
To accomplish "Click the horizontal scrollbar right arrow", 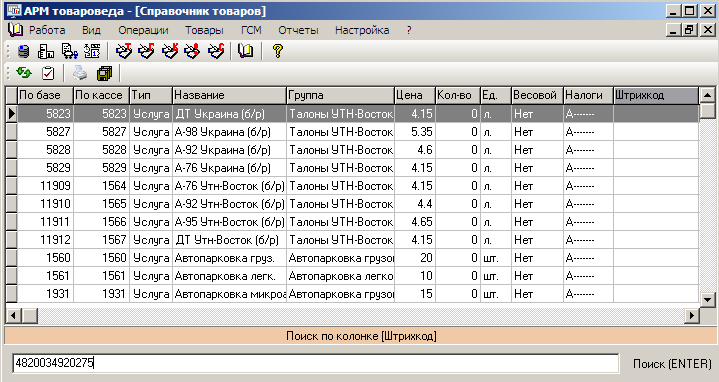I will tap(691, 316).
